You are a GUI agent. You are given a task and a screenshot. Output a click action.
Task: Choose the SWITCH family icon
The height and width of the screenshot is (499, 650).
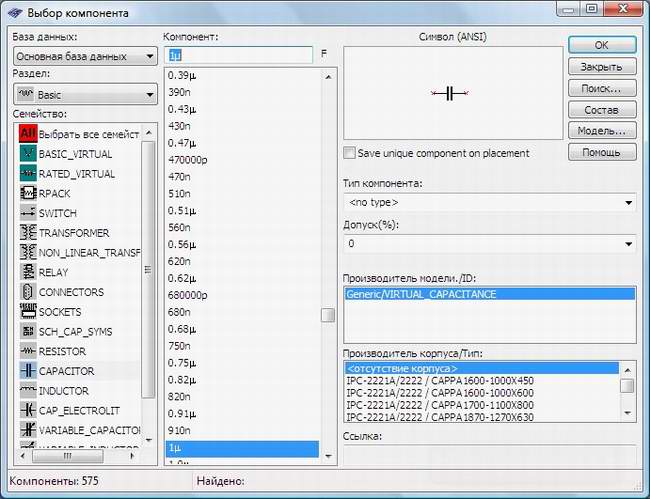point(28,213)
